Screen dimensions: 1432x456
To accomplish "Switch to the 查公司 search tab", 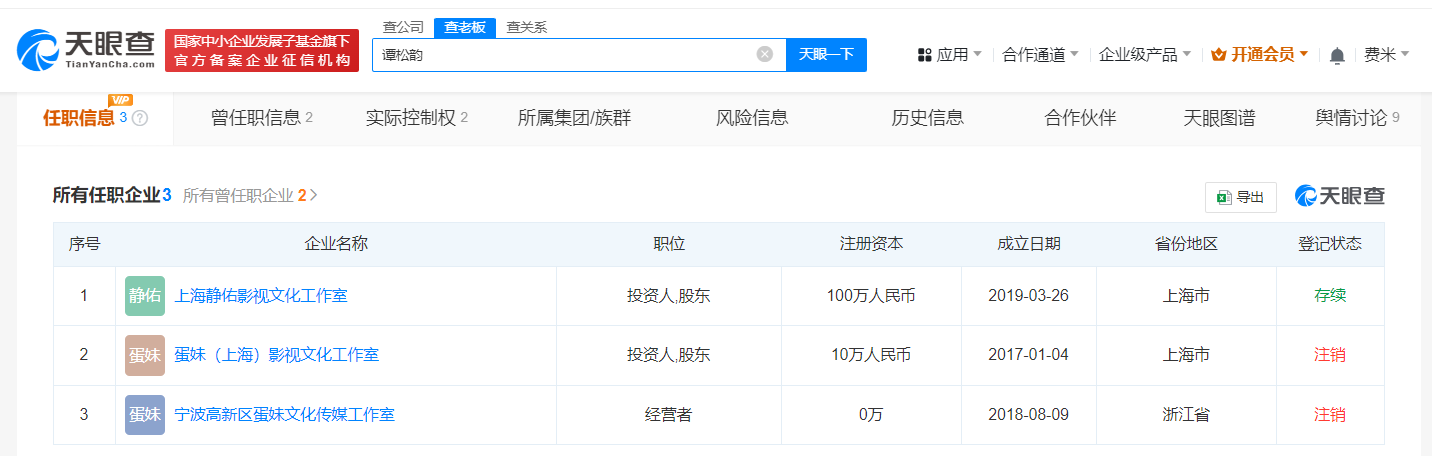I will (403, 27).
